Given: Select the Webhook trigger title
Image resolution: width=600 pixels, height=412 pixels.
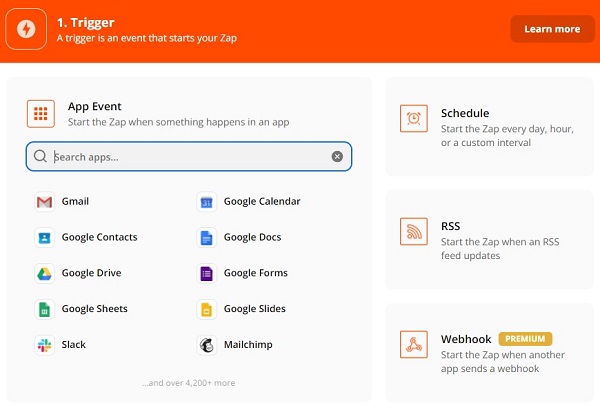Looking at the screenshot, I should coord(466,339).
